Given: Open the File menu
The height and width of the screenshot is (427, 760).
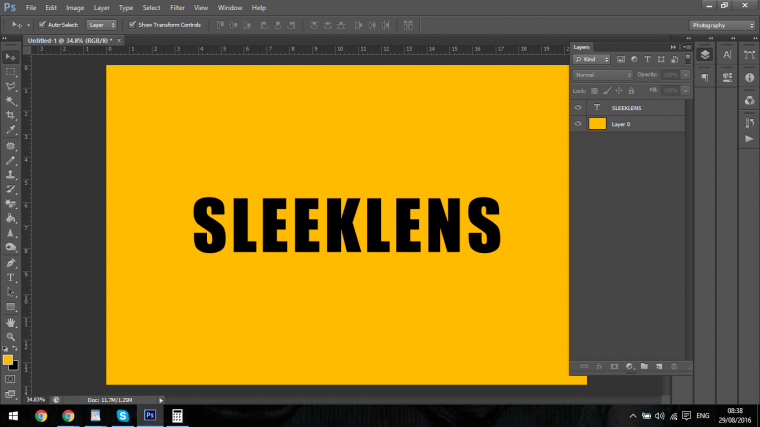Looking at the screenshot, I should (x=31, y=8).
